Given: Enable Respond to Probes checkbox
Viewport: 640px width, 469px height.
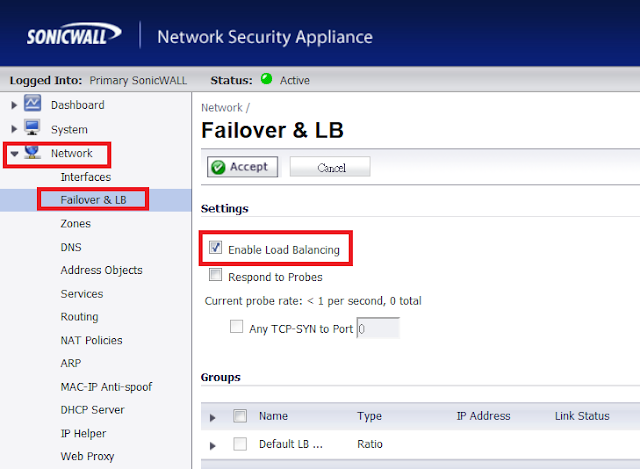Looking at the screenshot, I should 215,275.
